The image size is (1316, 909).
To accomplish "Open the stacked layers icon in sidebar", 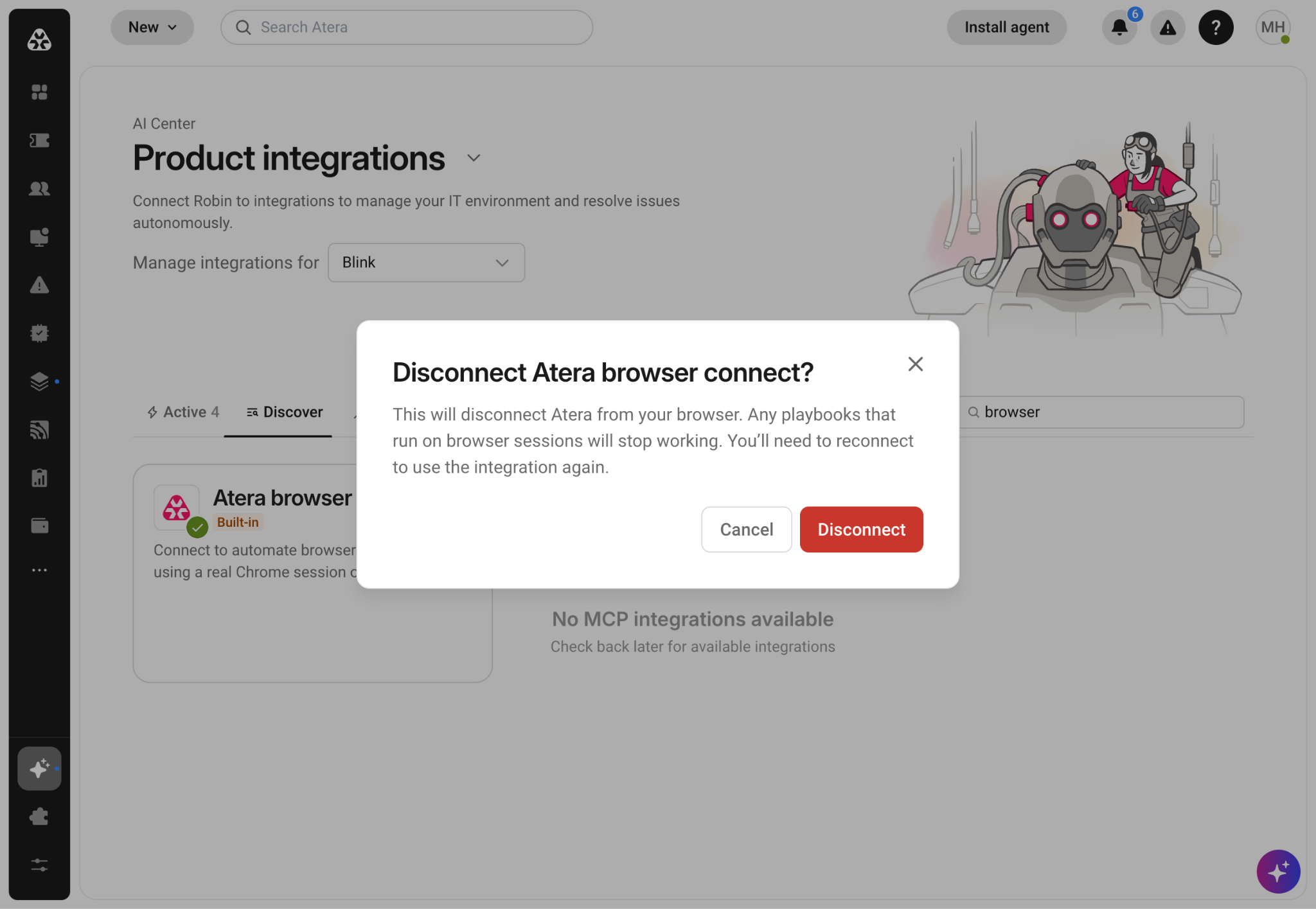I will [x=39, y=382].
